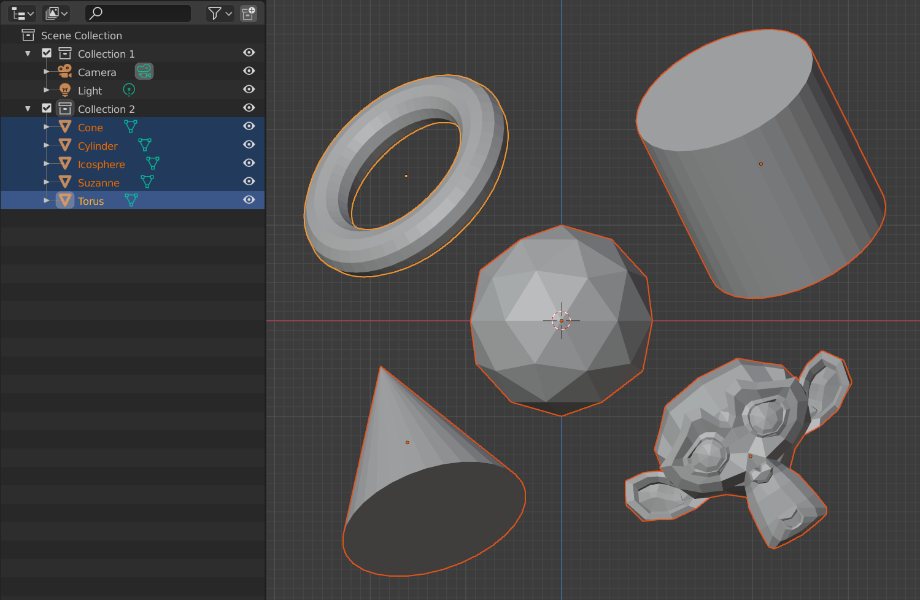The width and height of the screenshot is (920, 600).
Task: Click the mesh data icon next to Icosphere
Action: pyautogui.click(x=152, y=163)
